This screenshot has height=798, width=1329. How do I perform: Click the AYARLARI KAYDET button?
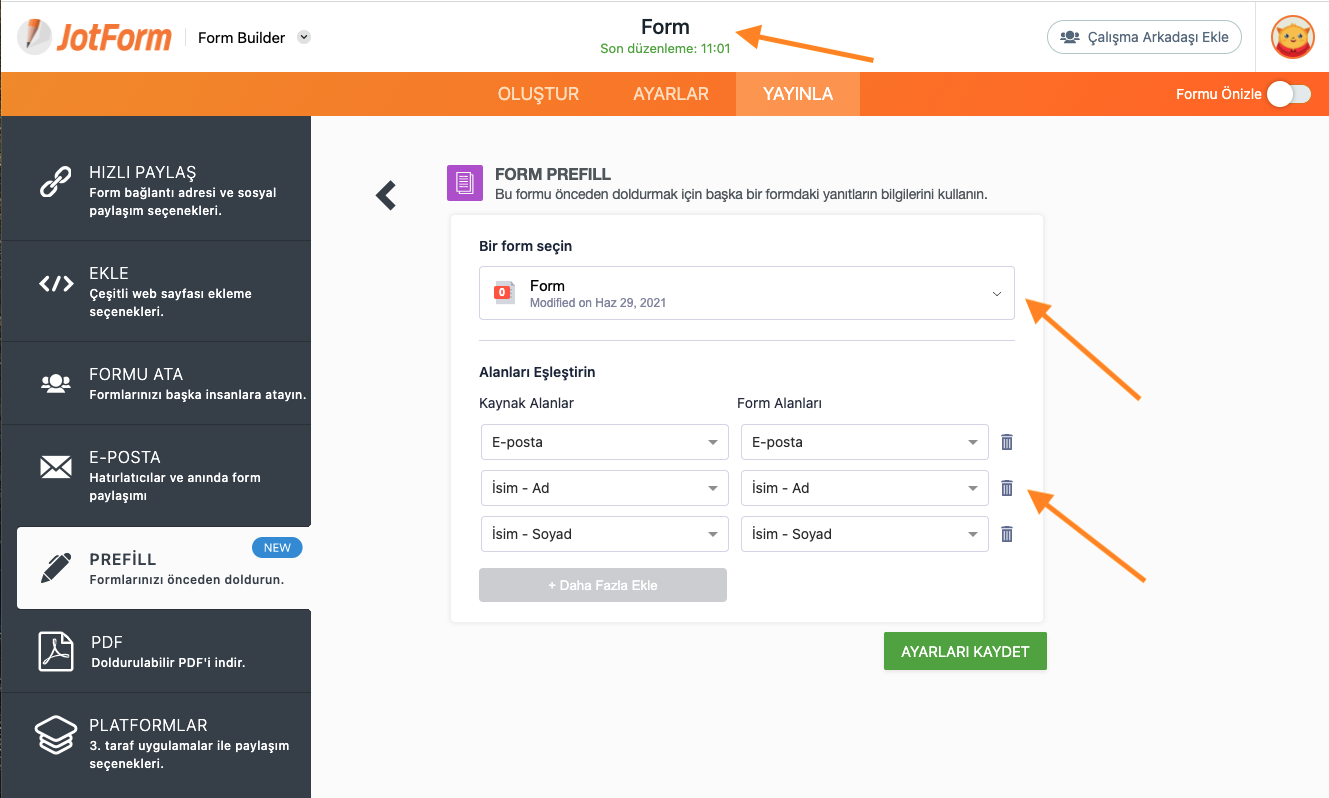tap(964, 651)
